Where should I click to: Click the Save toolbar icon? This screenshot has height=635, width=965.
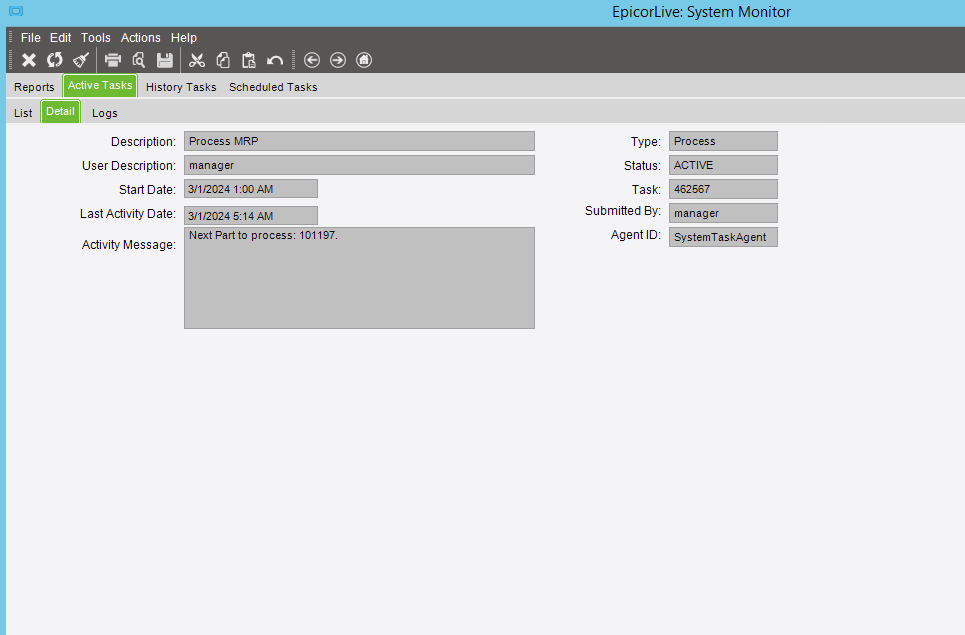(164, 59)
